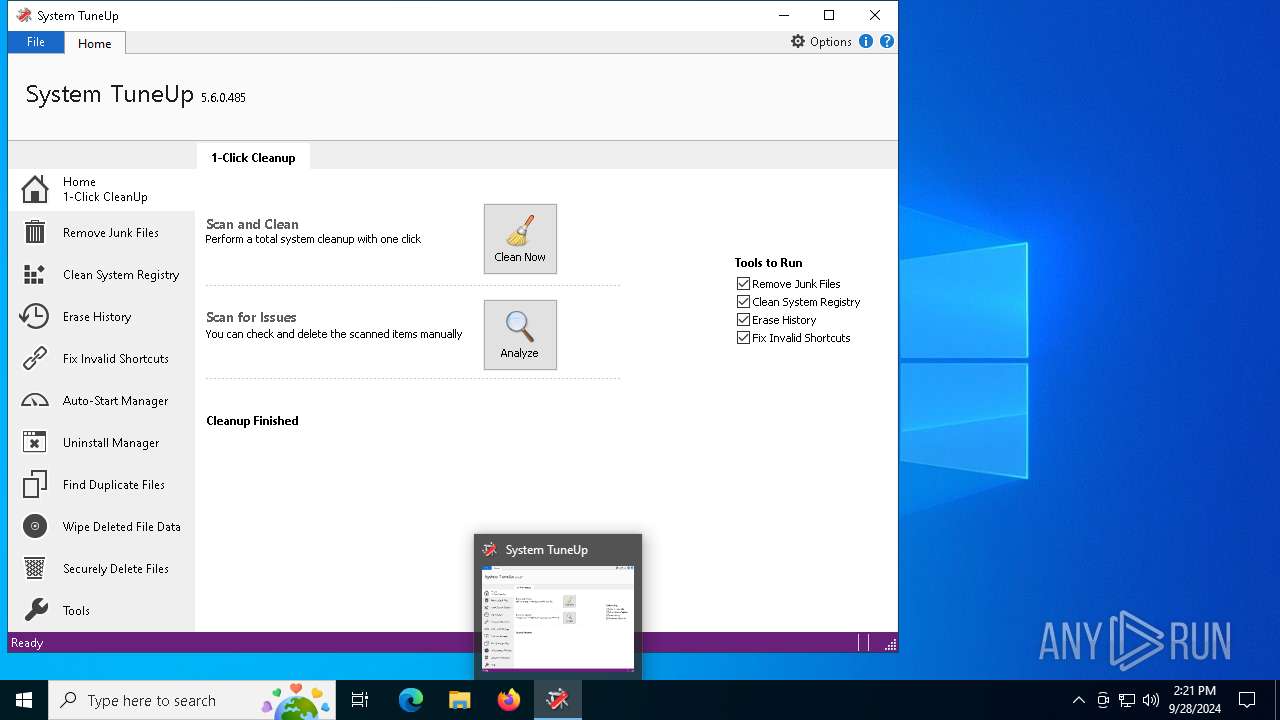The height and width of the screenshot is (720, 1280).
Task: Click the Fix Invalid Shortcuts chain icon
Action: click(x=35, y=358)
